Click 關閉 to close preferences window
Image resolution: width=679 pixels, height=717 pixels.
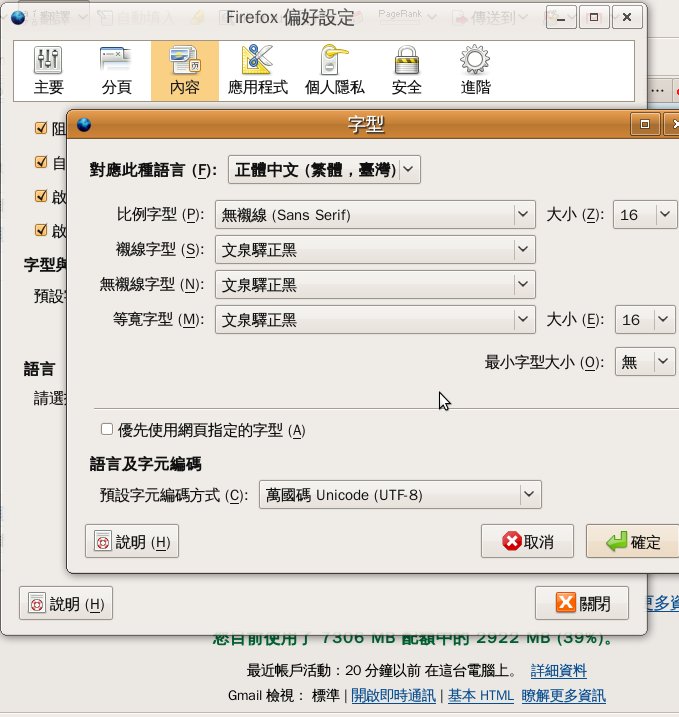[x=582, y=604]
